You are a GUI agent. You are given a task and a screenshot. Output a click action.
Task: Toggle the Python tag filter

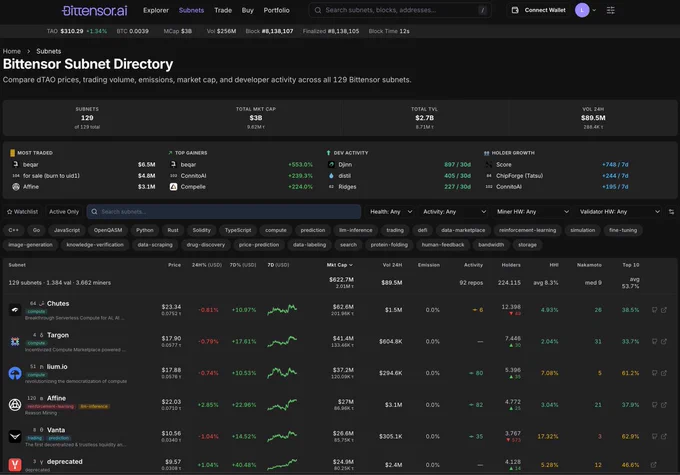(x=144, y=230)
